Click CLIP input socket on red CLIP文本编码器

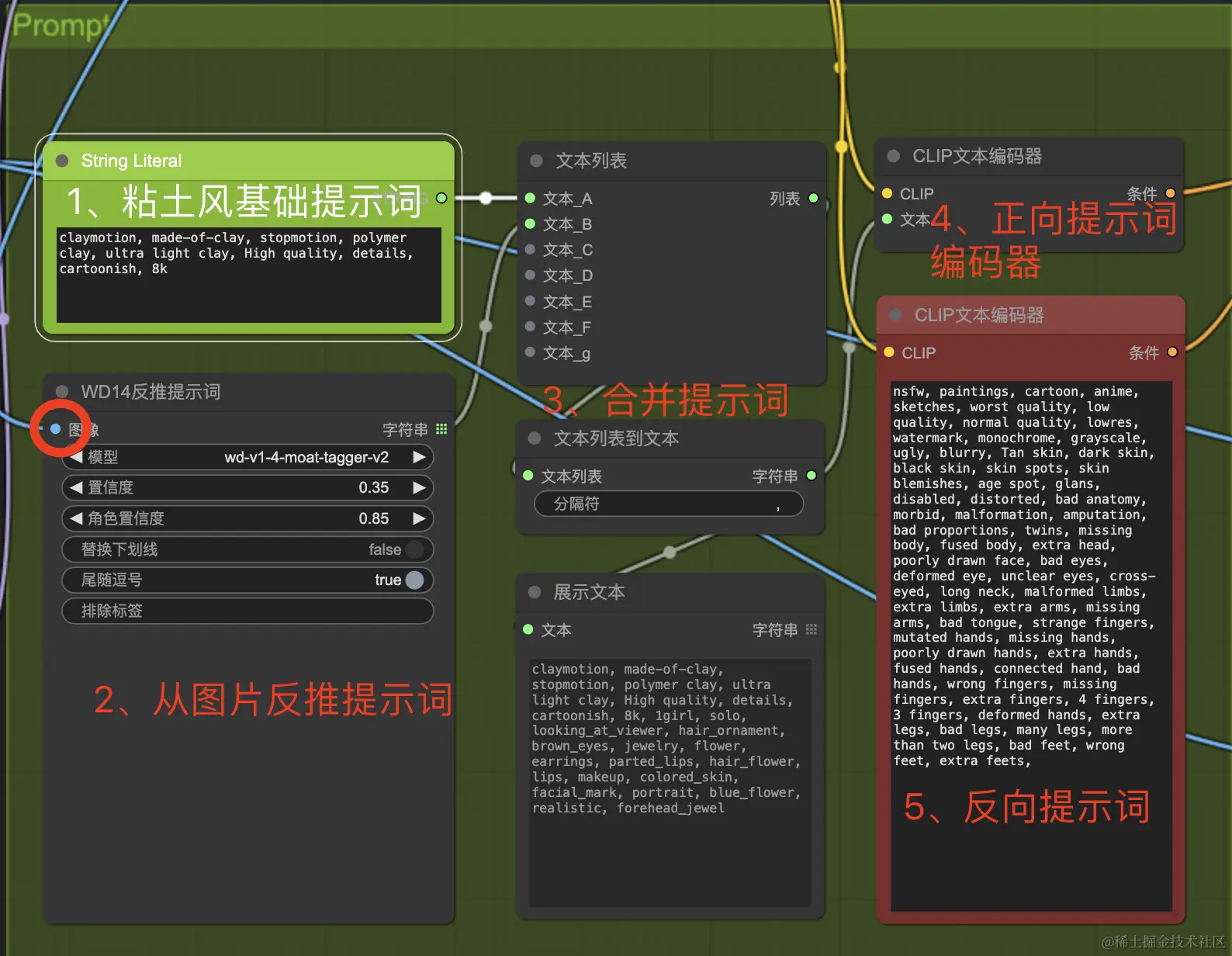pyautogui.click(x=890, y=352)
